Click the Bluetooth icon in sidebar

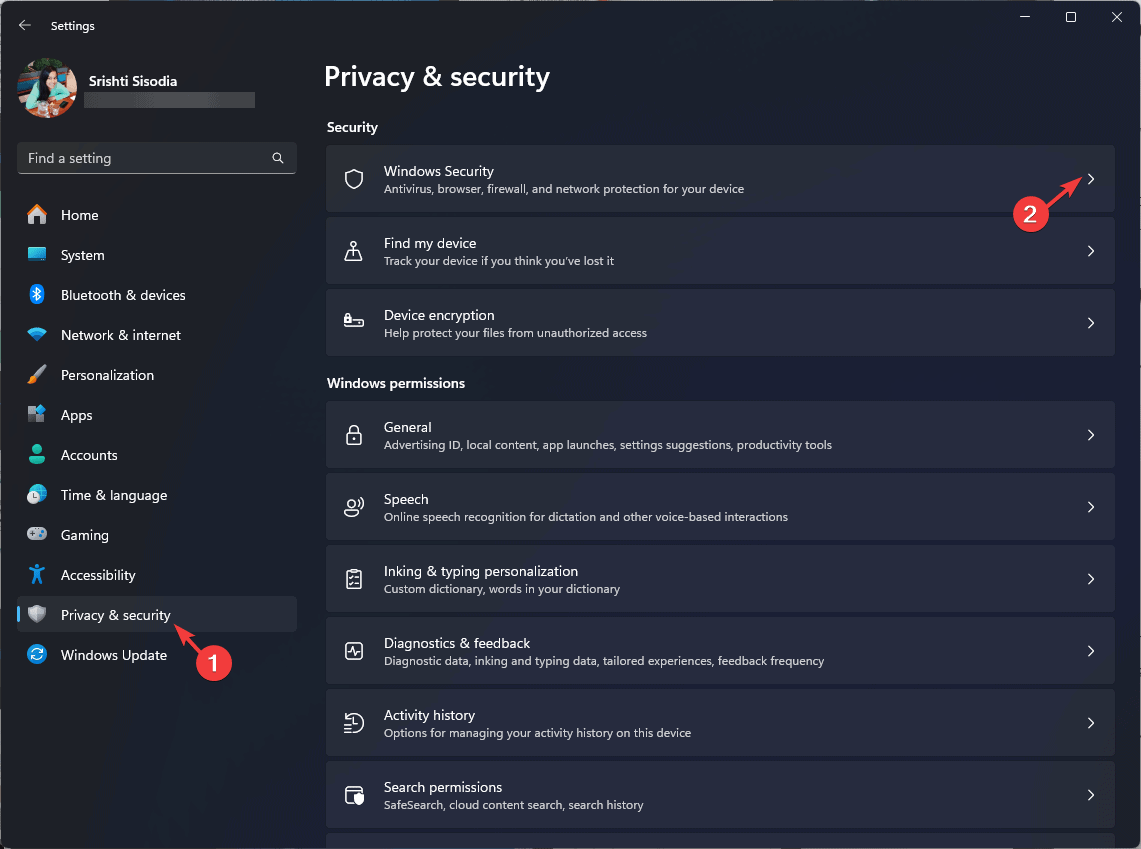coord(36,295)
